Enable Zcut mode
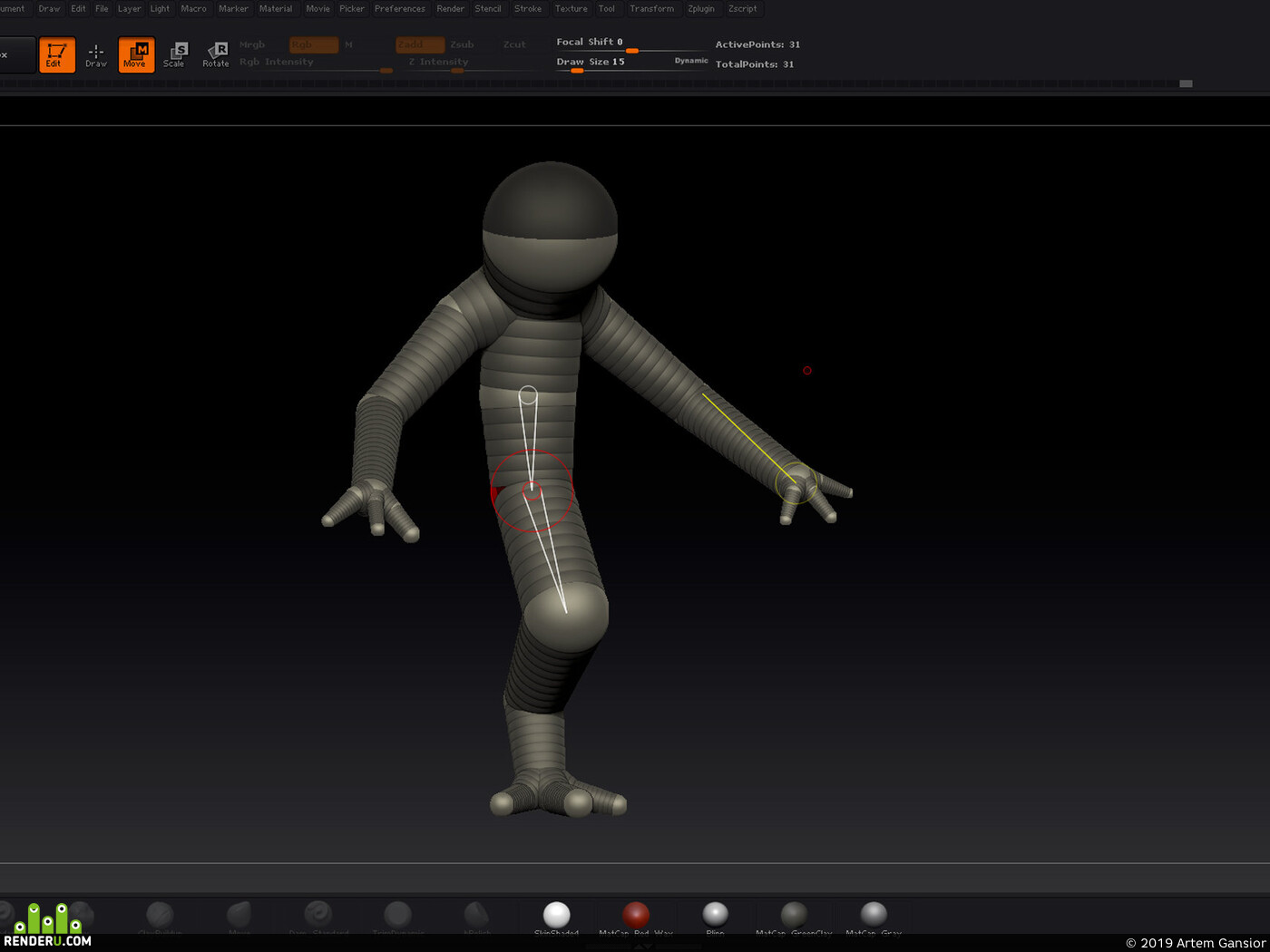This screenshot has width=1270, height=952. tap(514, 44)
